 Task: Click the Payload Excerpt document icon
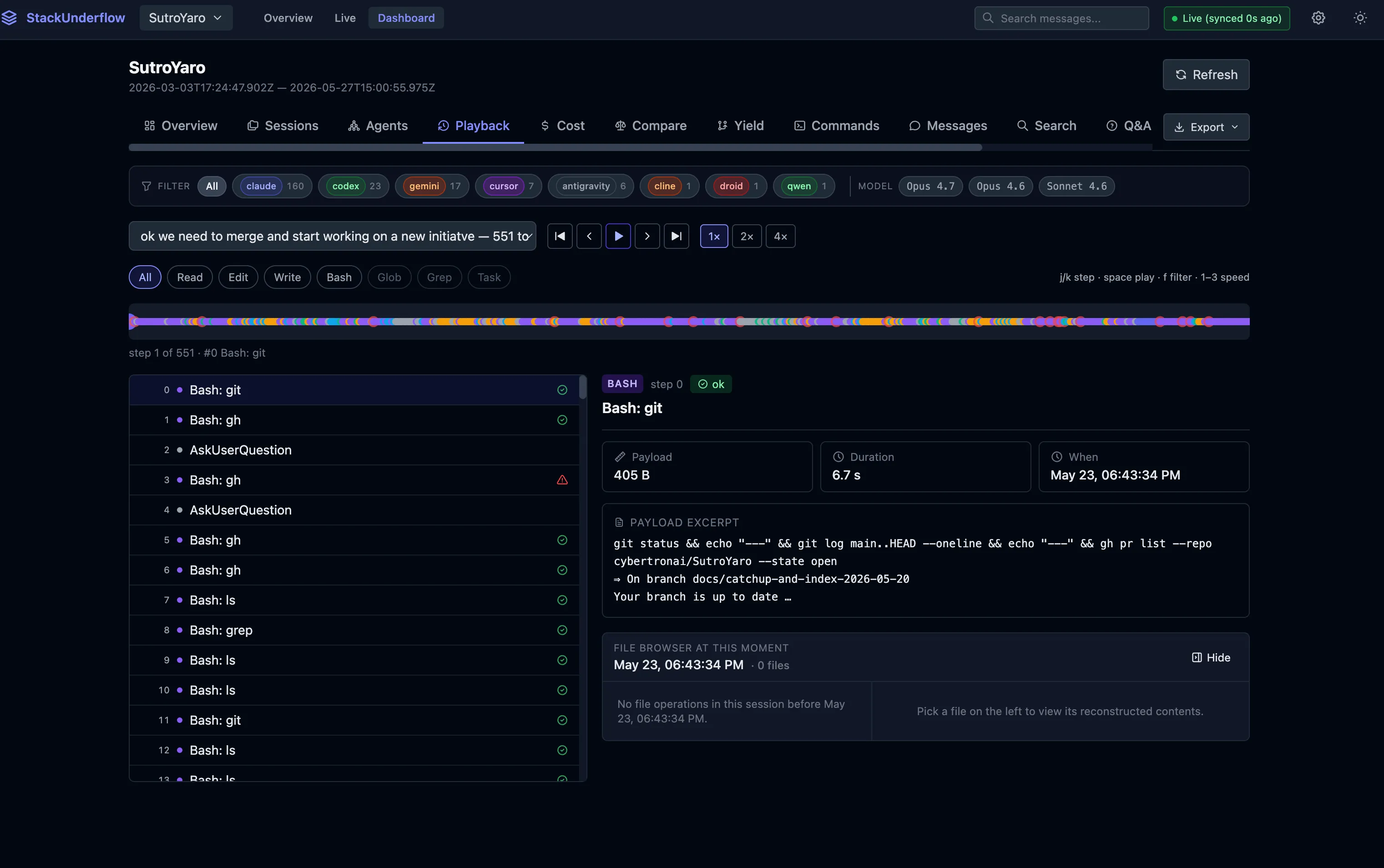619,522
